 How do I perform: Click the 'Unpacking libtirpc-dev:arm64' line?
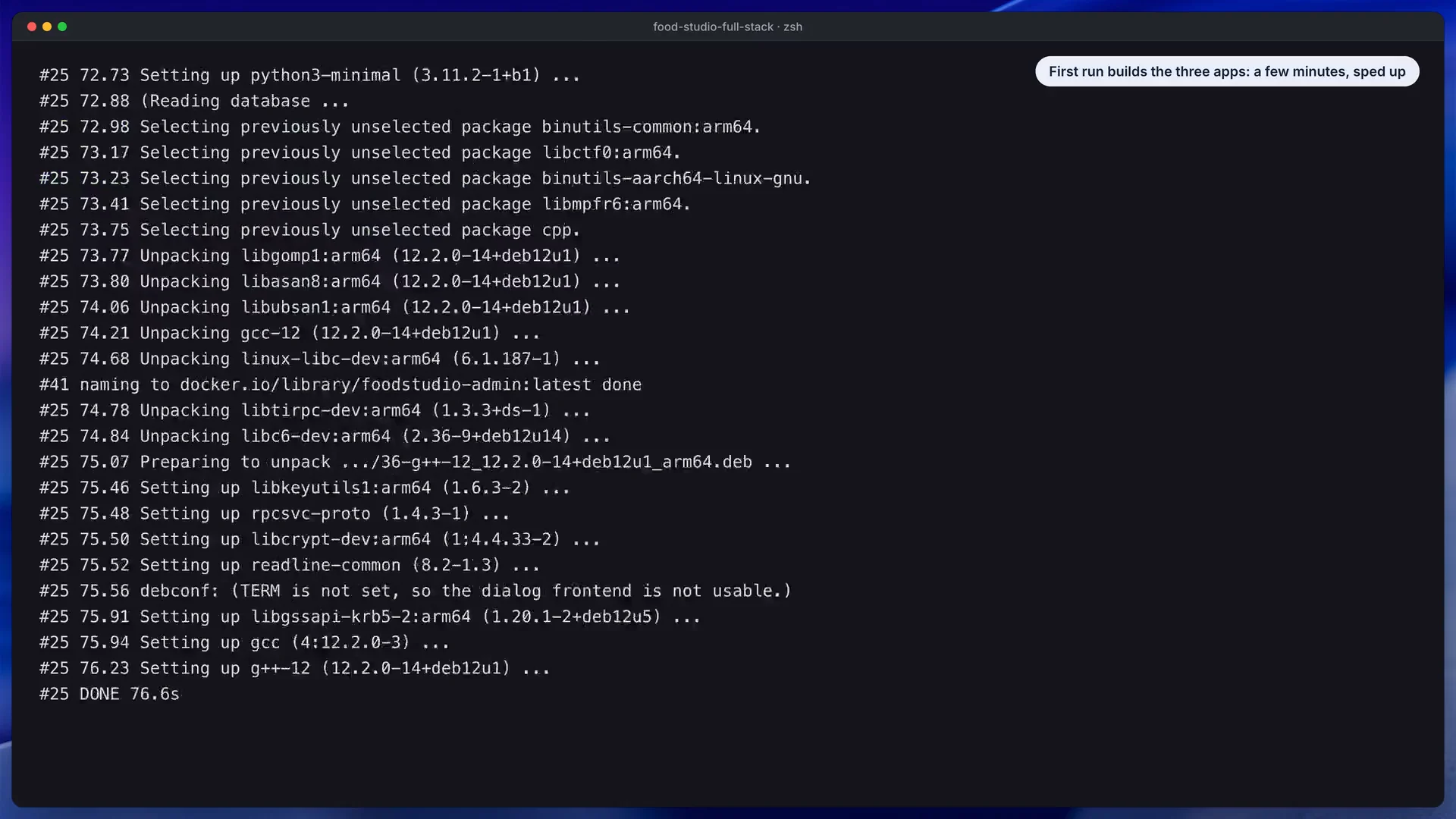(315, 410)
